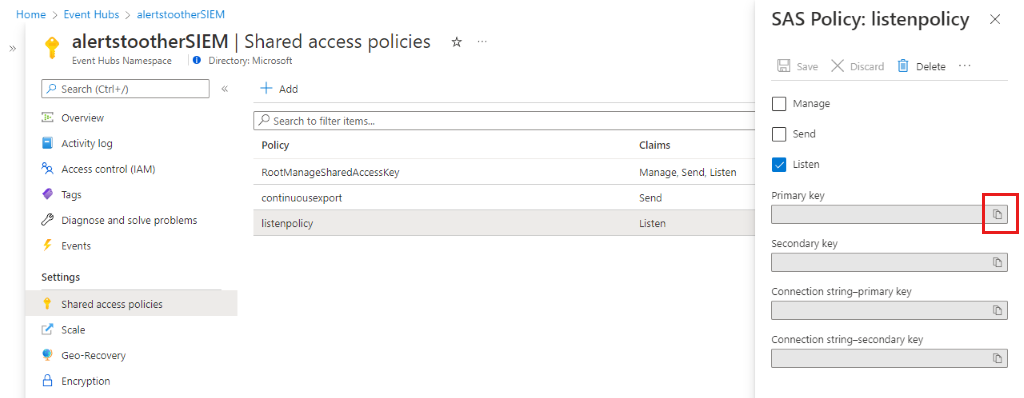The width and height of the screenshot is (1024, 398).
Task: Go to Access control (IAM)
Action: coord(98,169)
